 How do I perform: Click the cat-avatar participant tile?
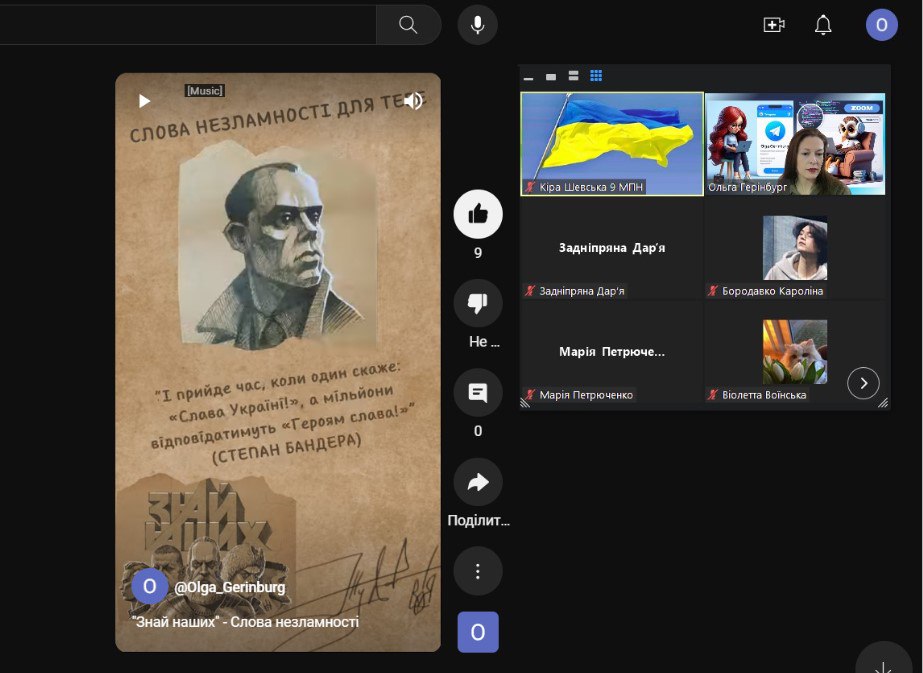pos(795,352)
